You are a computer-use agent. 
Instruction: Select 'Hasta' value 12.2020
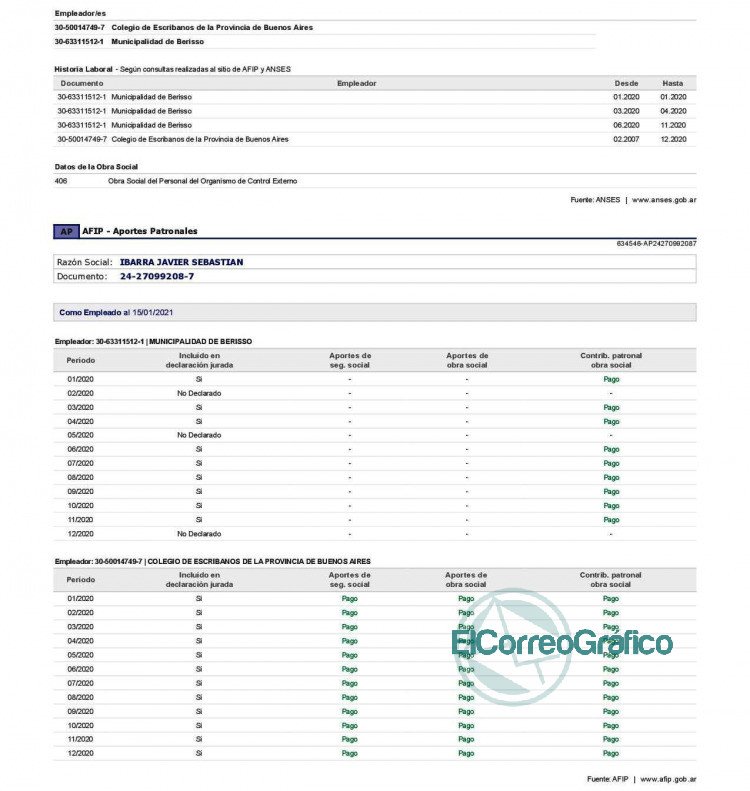[673, 139]
